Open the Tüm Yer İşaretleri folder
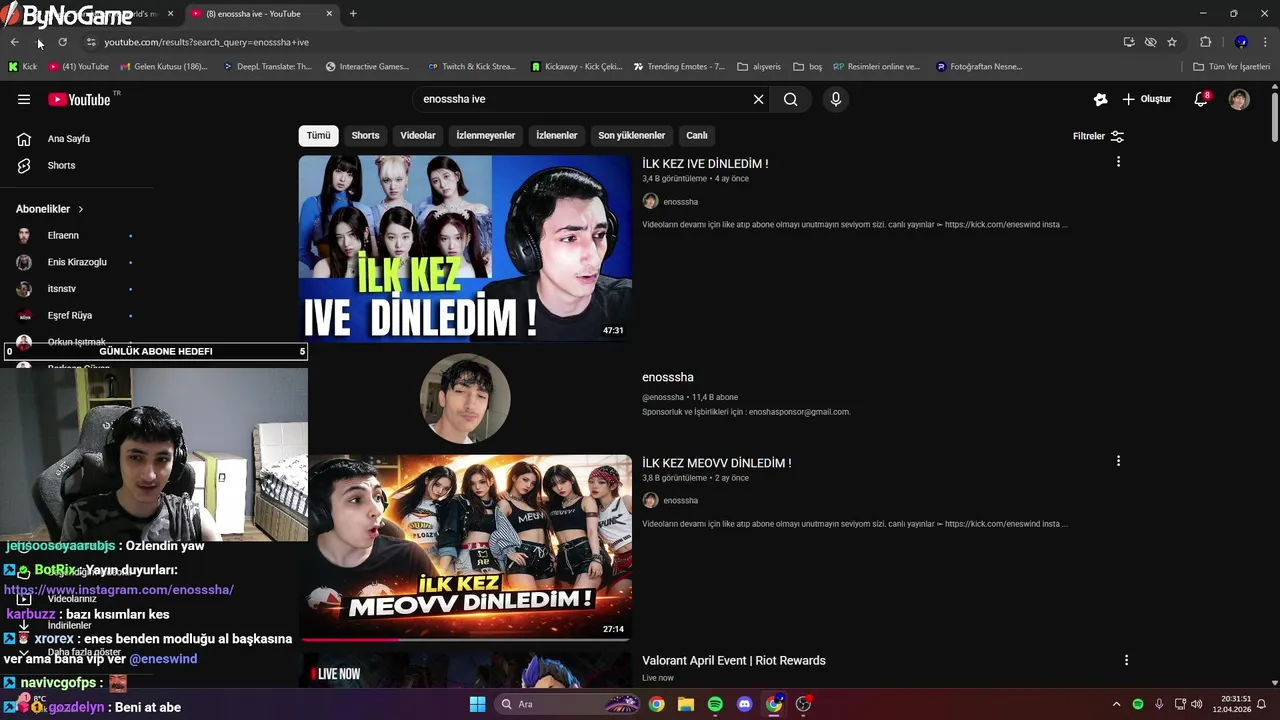 [1233, 67]
